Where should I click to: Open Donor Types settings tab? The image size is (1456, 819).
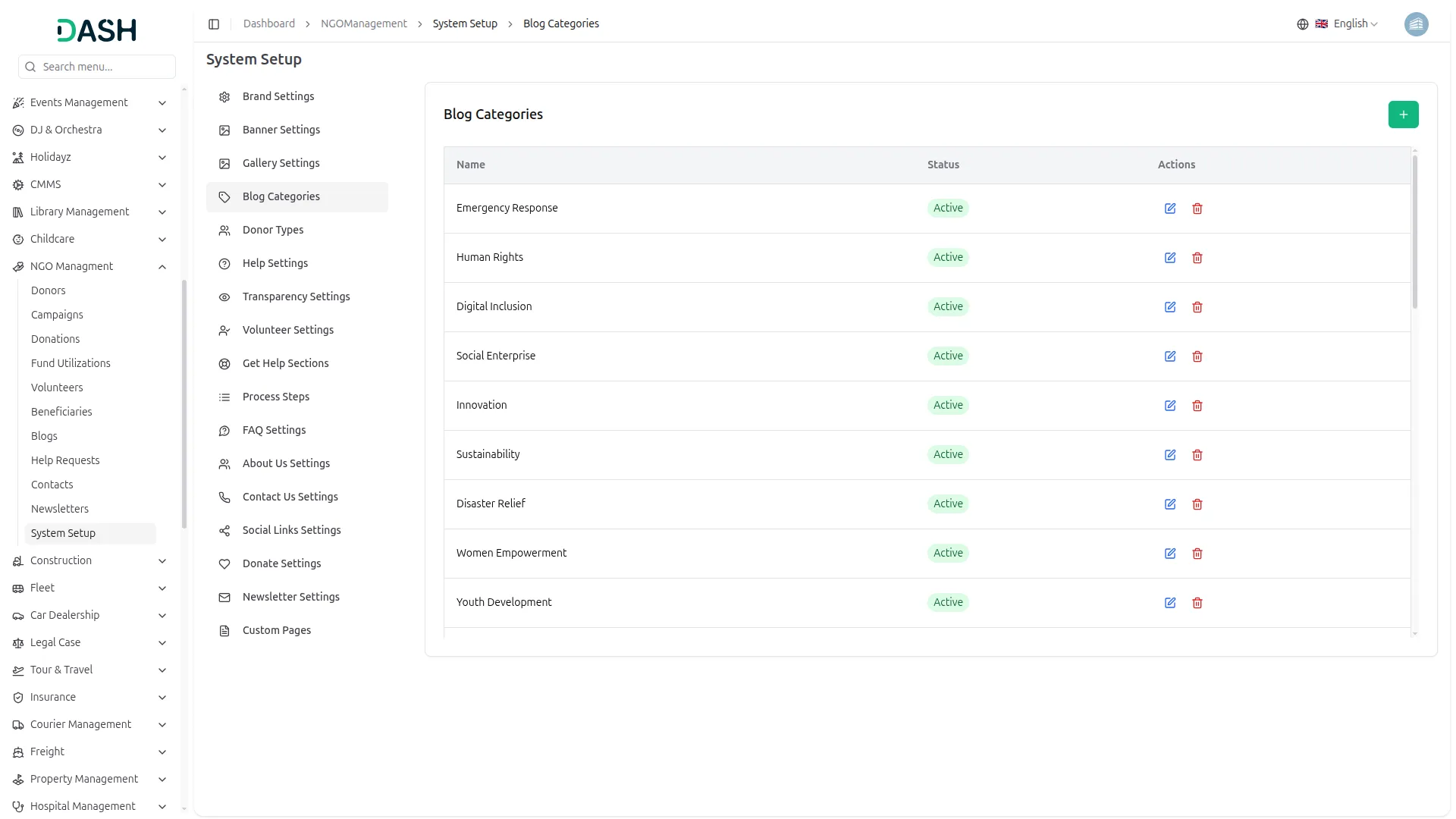click(x=273, y=230)
